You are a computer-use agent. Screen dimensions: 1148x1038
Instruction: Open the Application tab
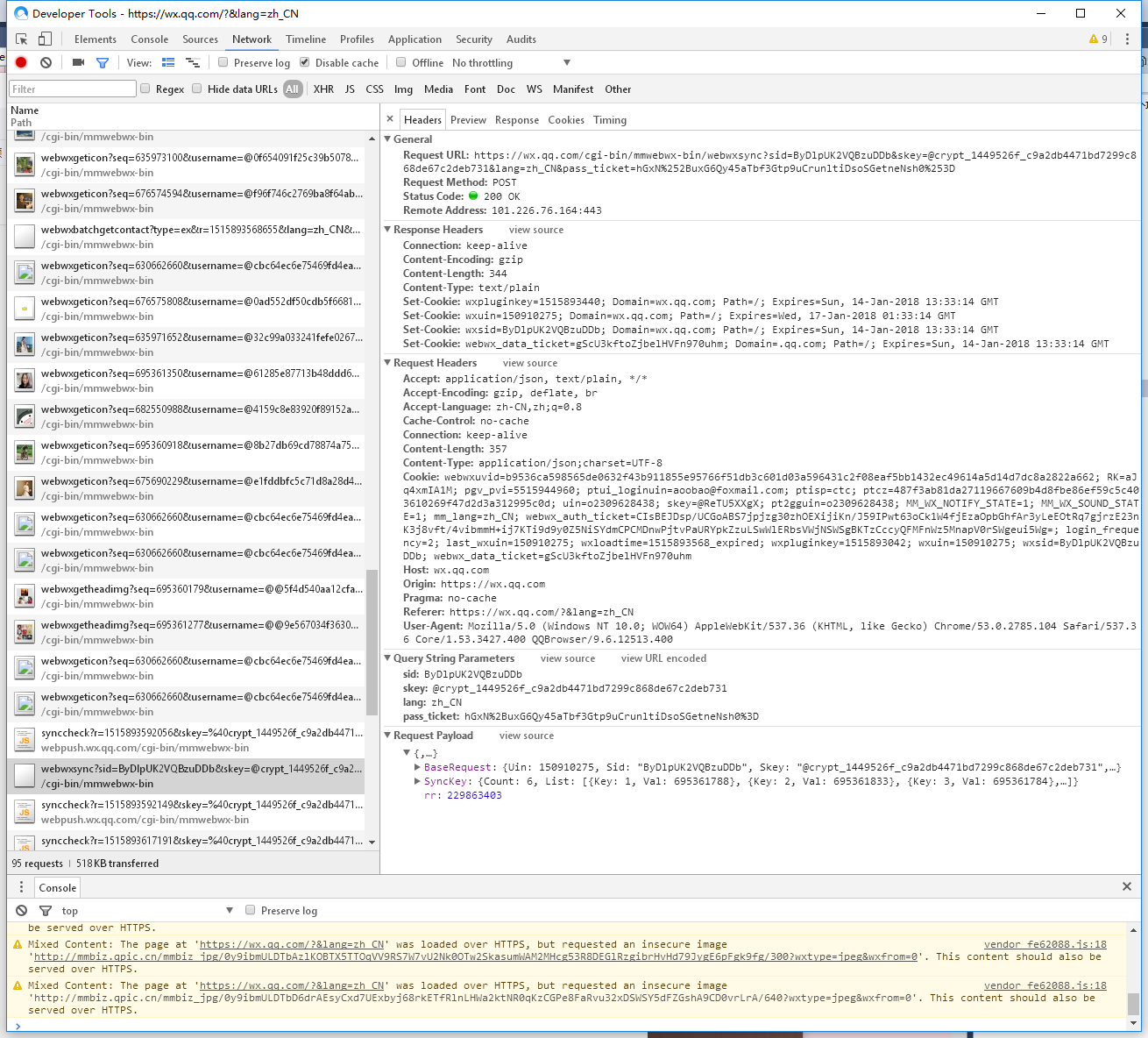point(415,39)
